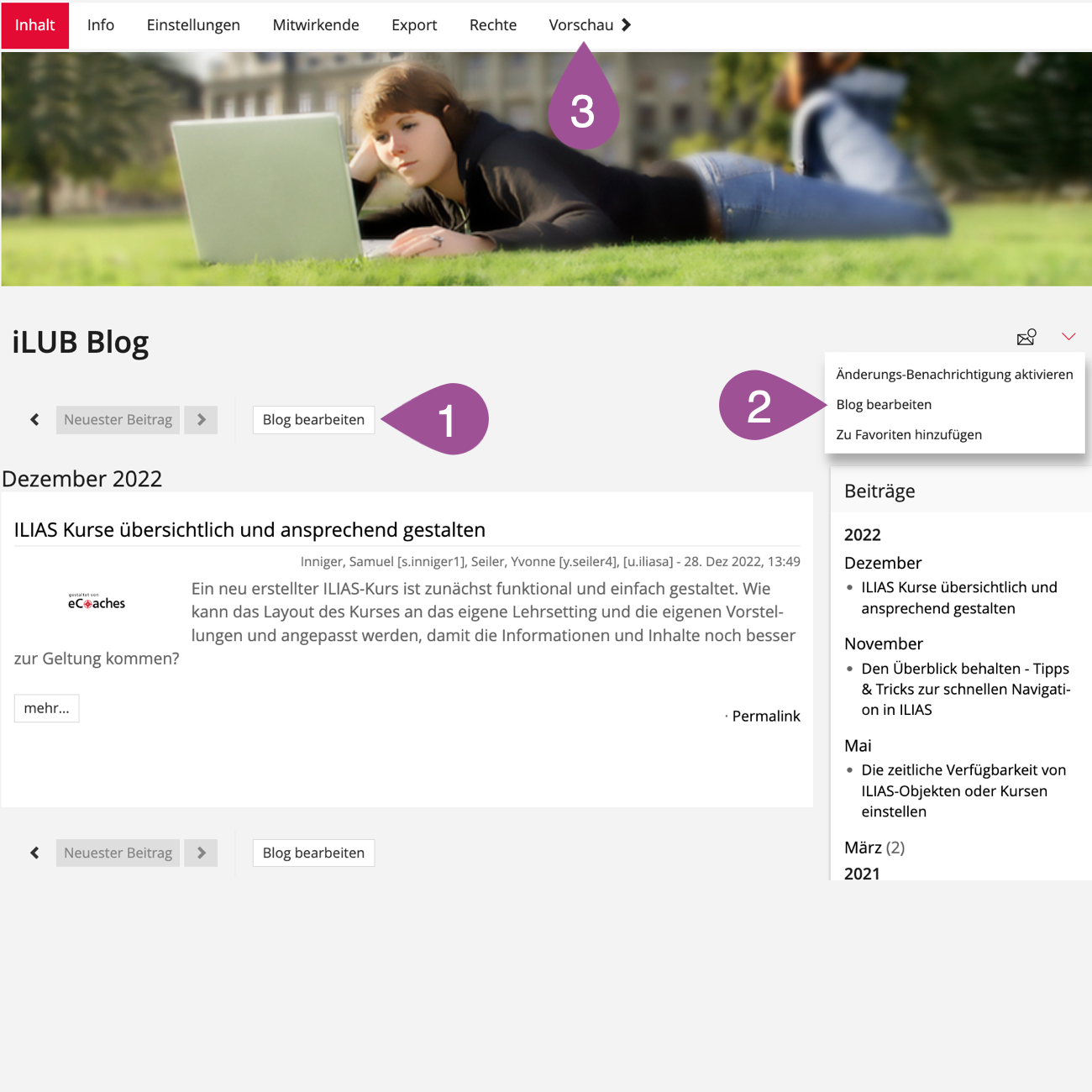Open the Permalink link

point(766,716)
